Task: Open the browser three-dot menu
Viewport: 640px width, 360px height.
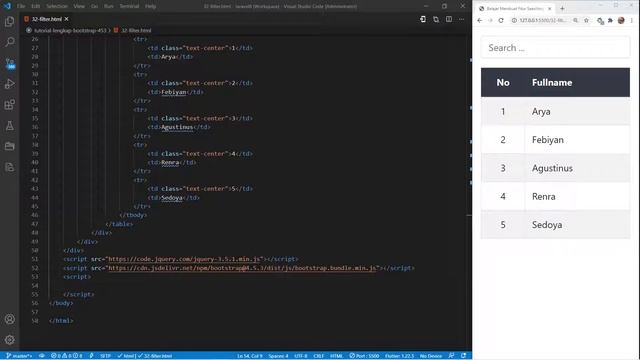Action: point(632,20)
